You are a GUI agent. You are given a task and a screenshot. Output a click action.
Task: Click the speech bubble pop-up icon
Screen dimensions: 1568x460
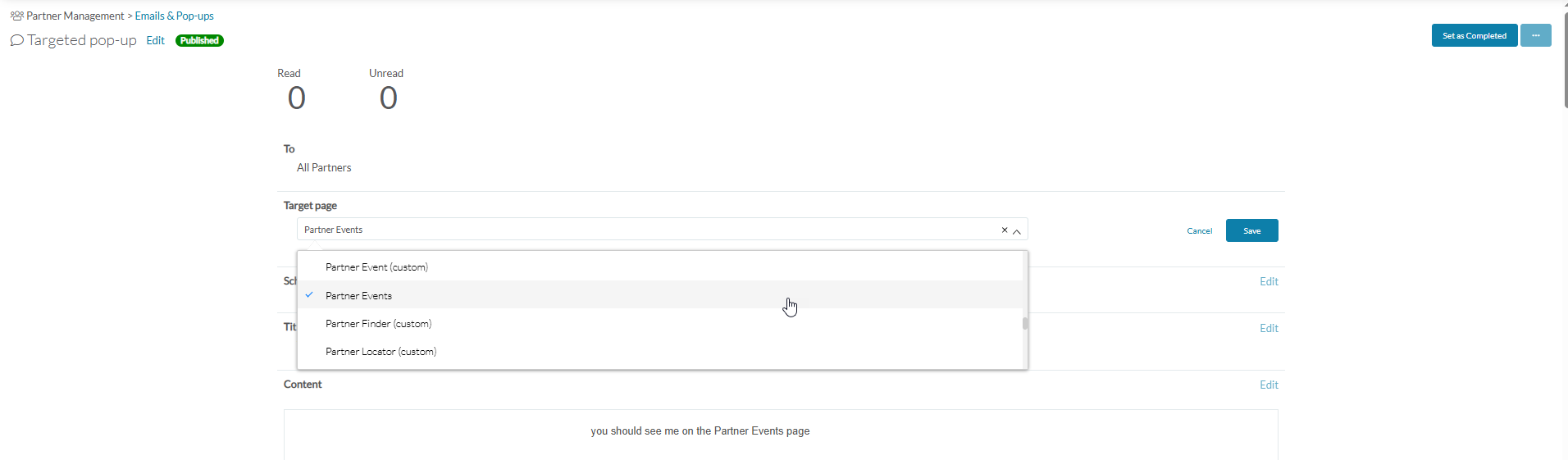(16, 40)
